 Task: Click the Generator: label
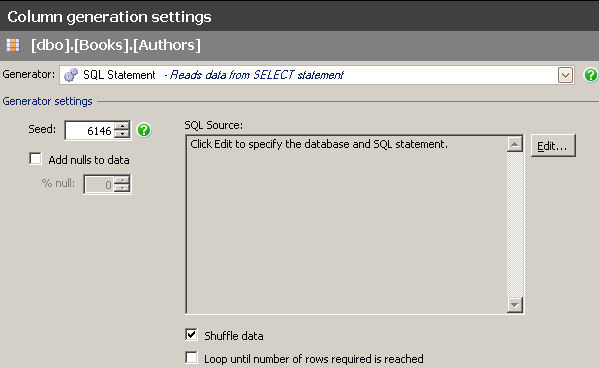pos(29,74)
